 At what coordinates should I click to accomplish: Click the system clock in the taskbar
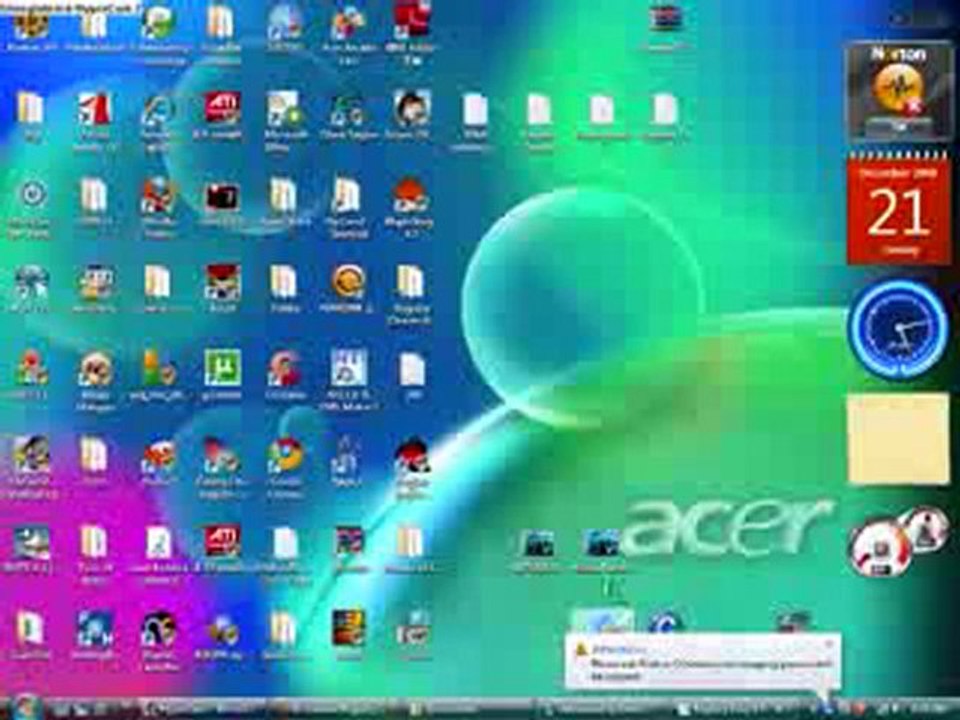click(929, 709)
